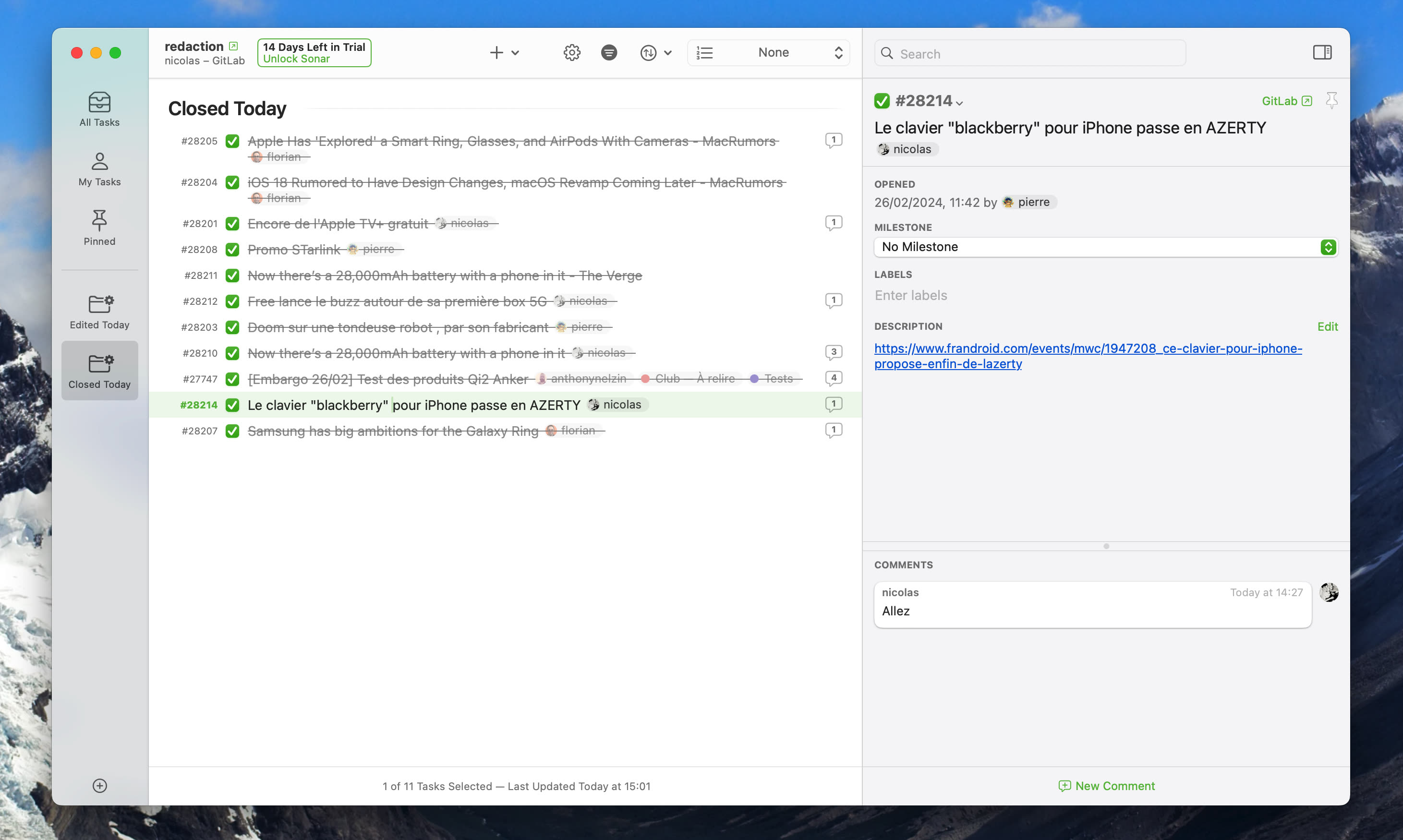Viewport: 1403px width, 840px height.
Task: Click Unlock Sonar trial button
Action: point(314,53)
